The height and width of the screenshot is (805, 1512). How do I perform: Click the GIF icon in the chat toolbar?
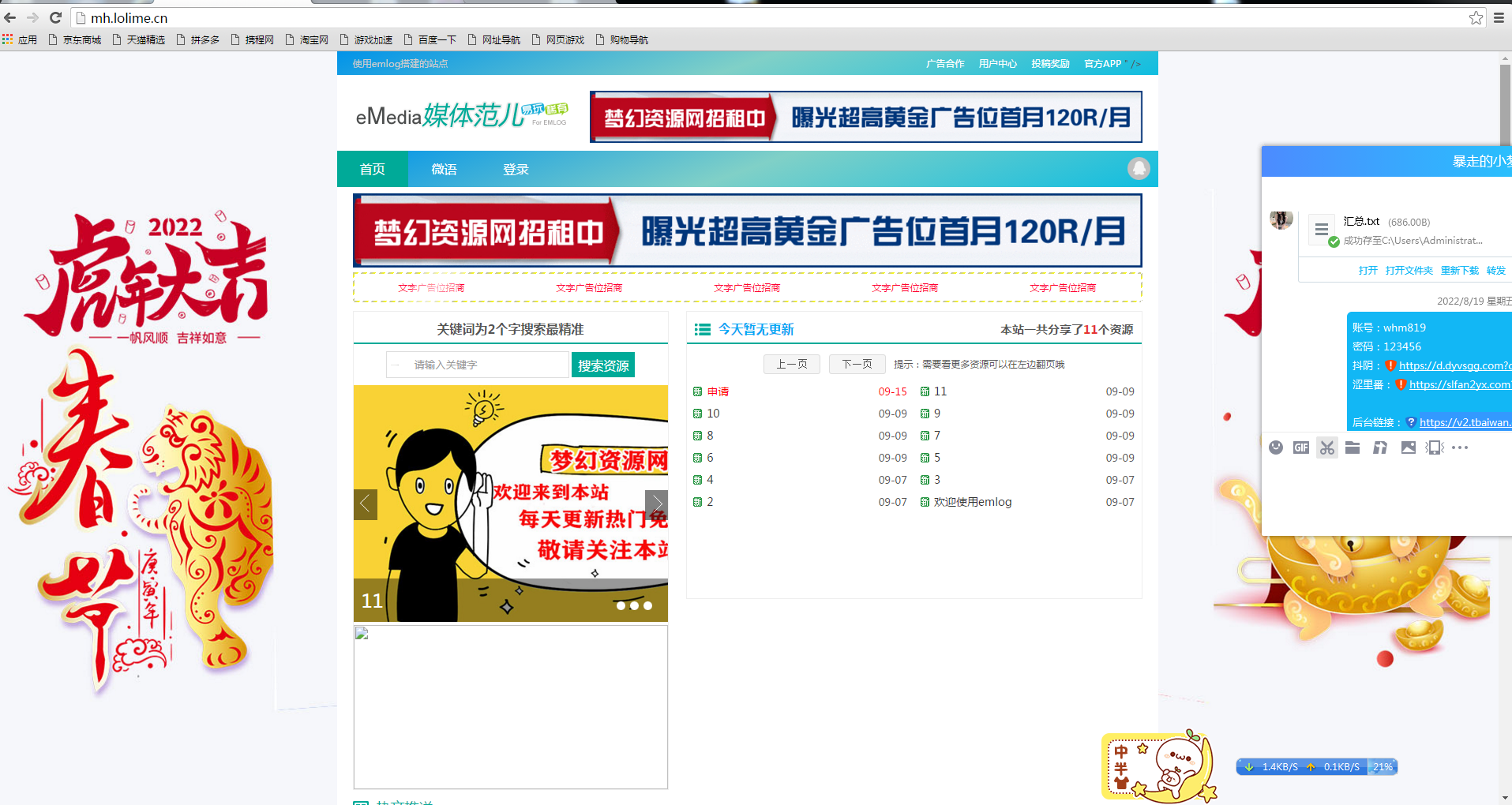(x=1301, y=447)
